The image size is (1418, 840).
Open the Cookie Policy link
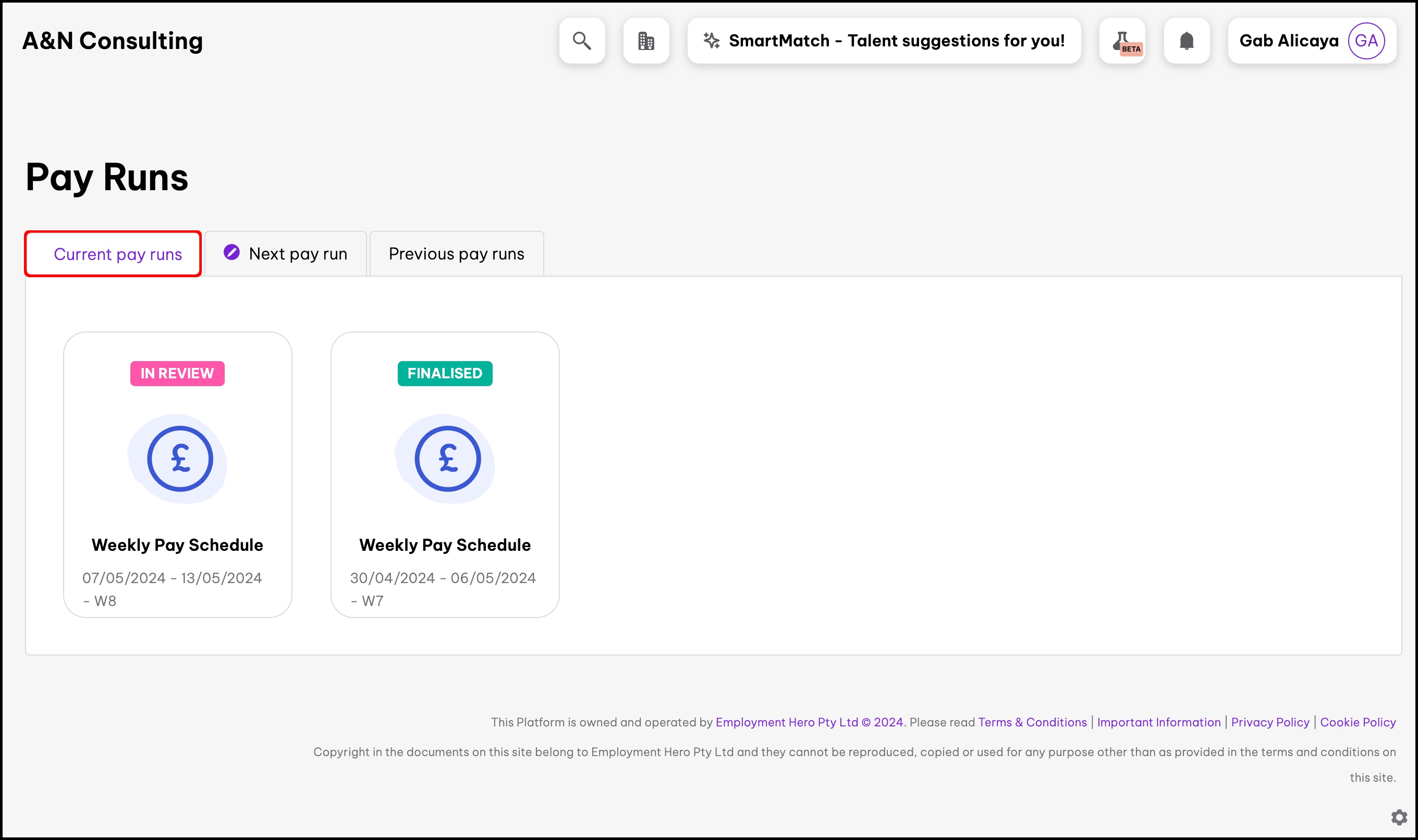1358,722
